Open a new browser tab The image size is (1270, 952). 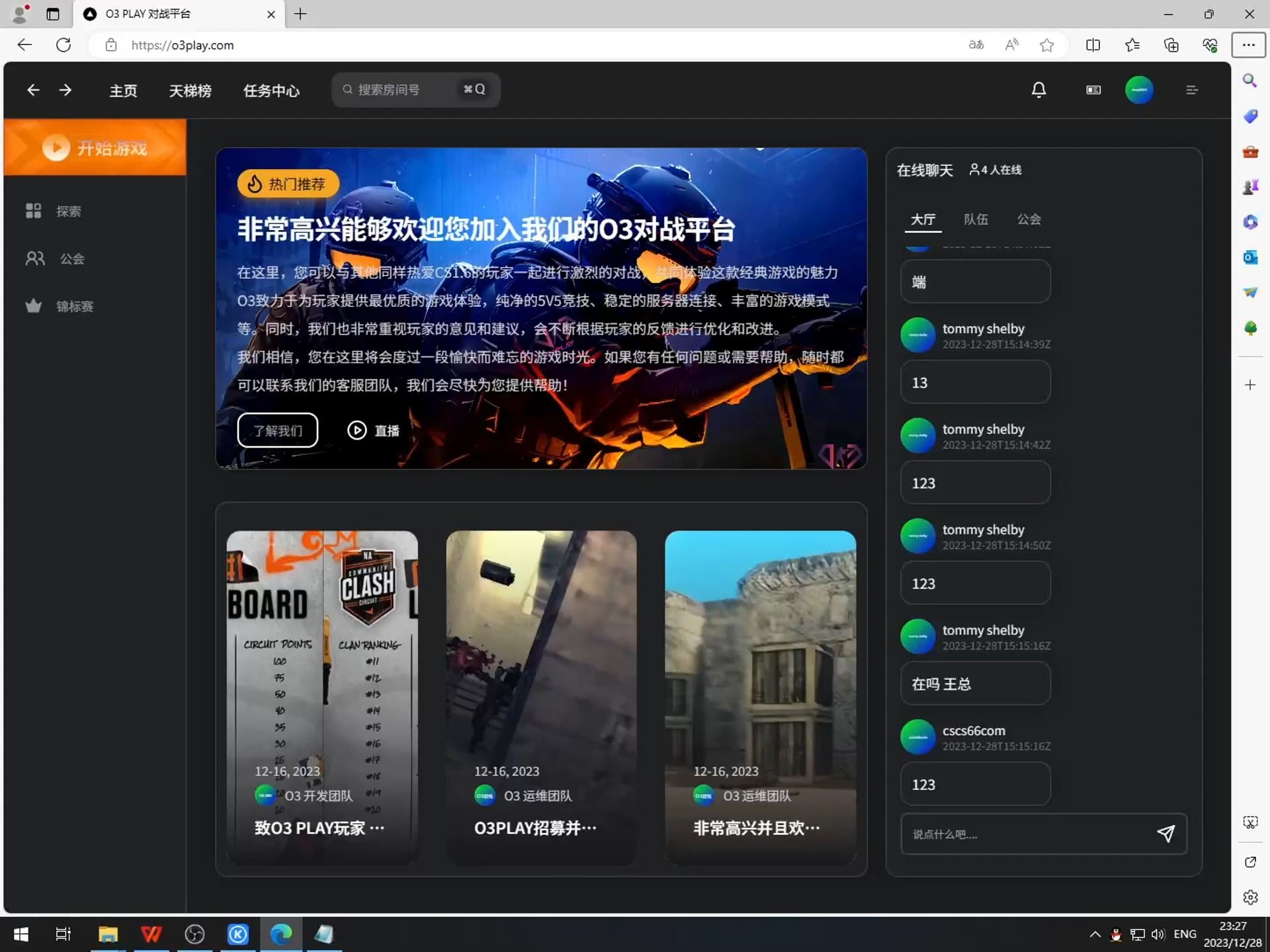[x=300, y=14]
